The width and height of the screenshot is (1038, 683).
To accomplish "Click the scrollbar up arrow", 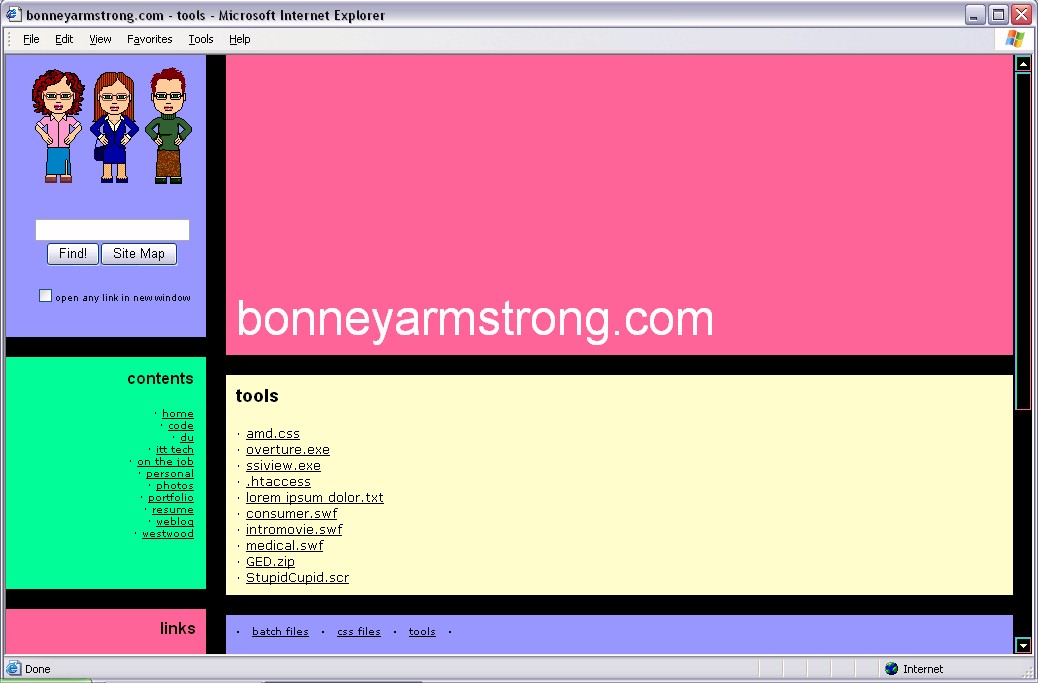I will tap(1022, 64).
